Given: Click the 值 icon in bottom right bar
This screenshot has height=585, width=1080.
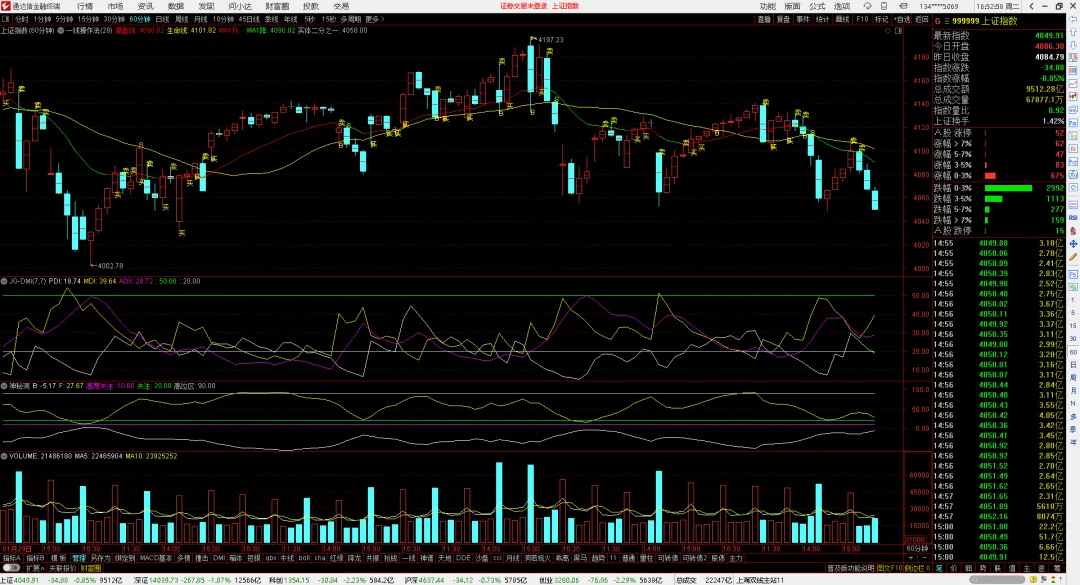Looking at the screenshot, I should (1012, 568).
